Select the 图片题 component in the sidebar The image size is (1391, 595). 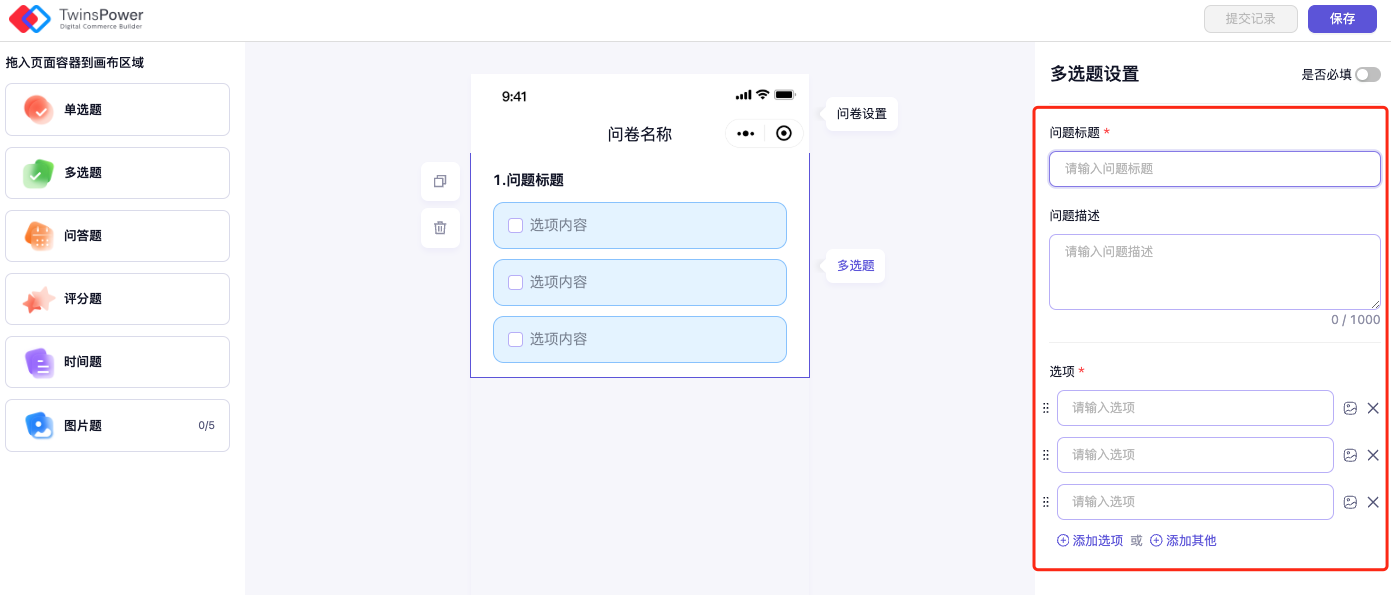coord(117,426)
